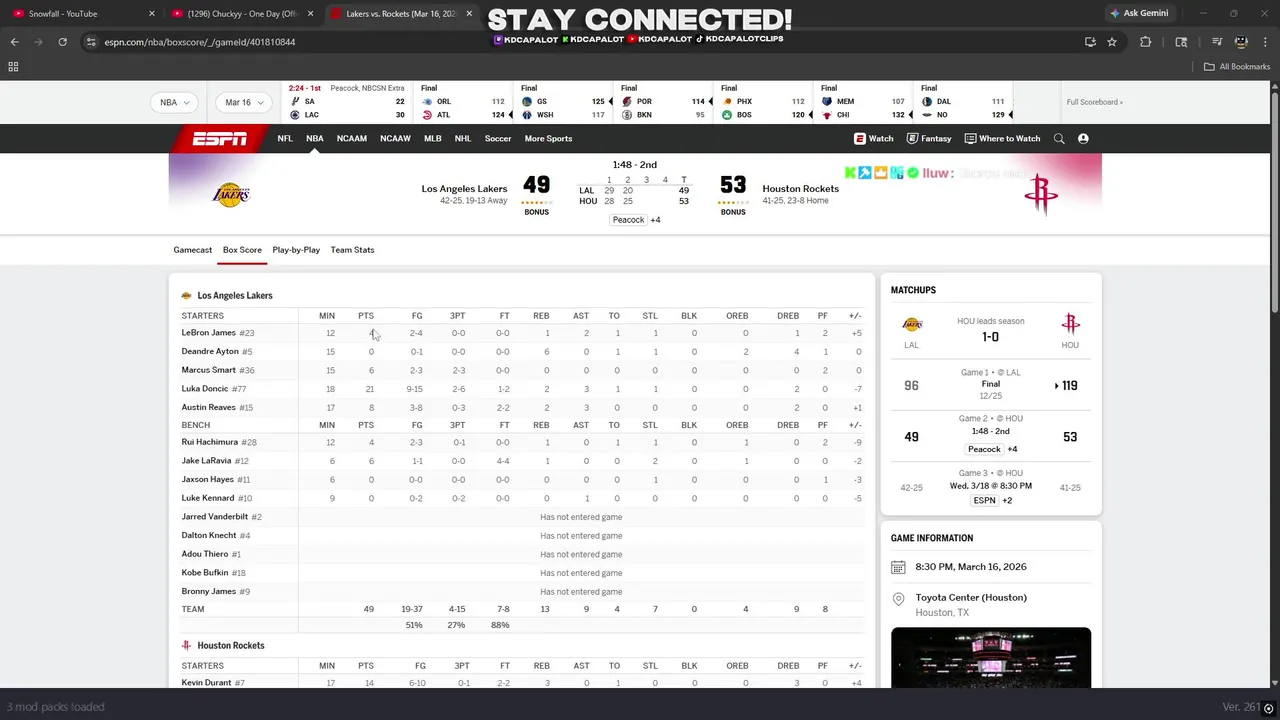Open LeBron James player link

pyautogui.click(x=208, y=333)
